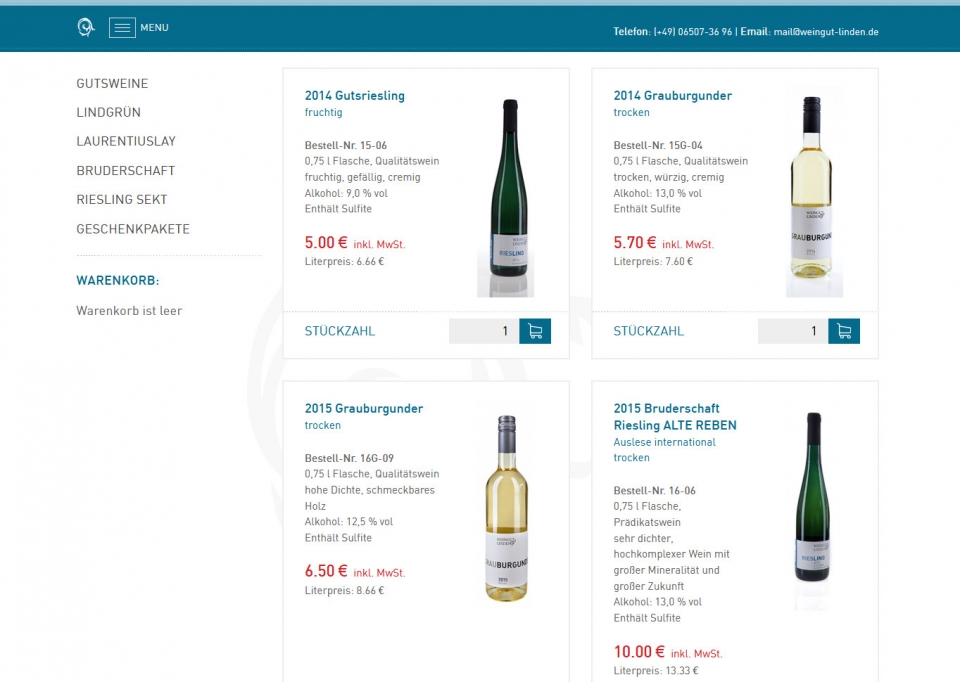The width and height of the screenshot is (960, 682).
Task: Click the 2014 Gutsriesling quantity field
Action: 484,331
